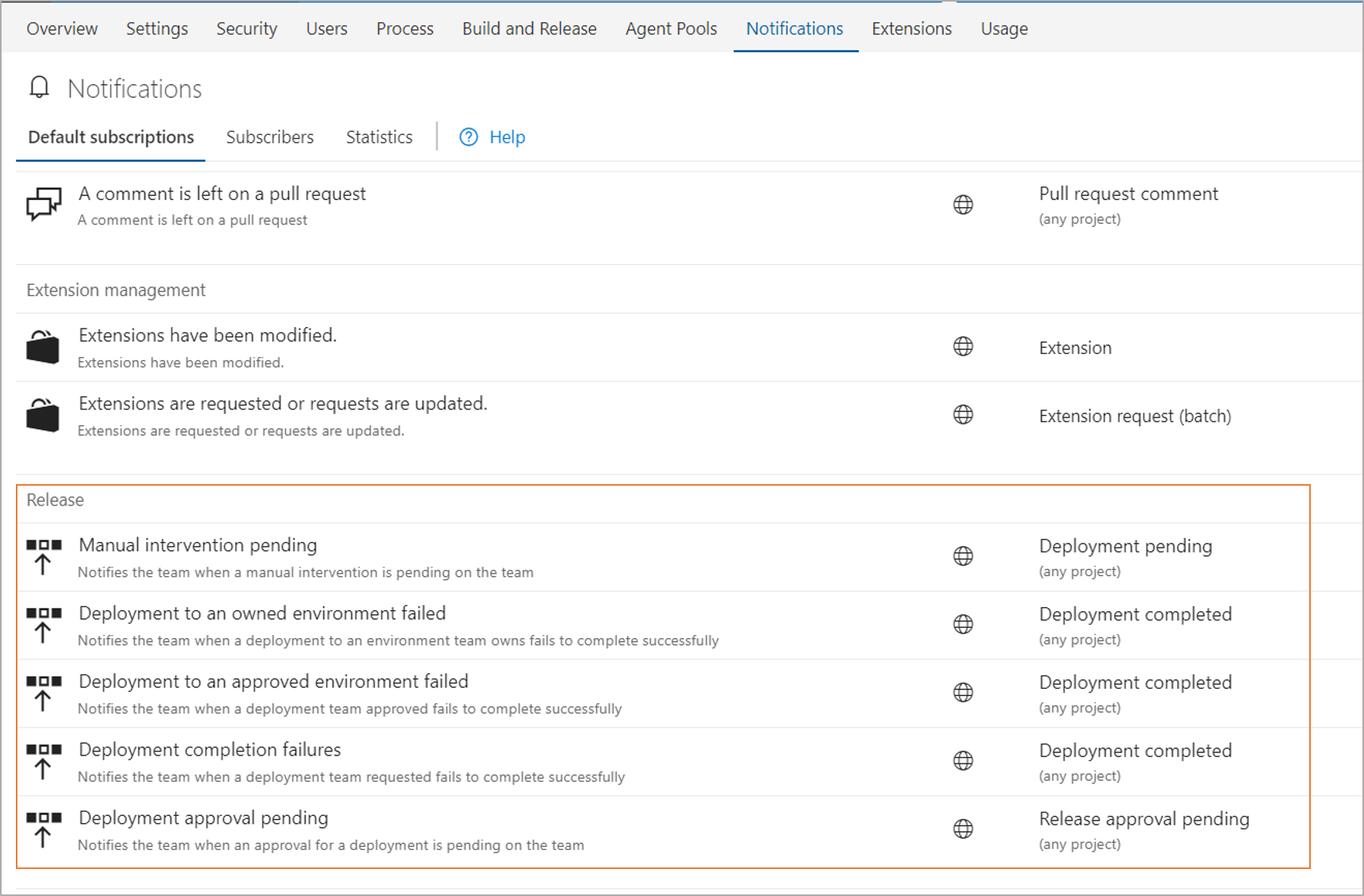Open 'Deployment to an owned environment failed' subscription
Image resolution: width=1364 pixels, height=896 pixels.
tap(262, 613)
